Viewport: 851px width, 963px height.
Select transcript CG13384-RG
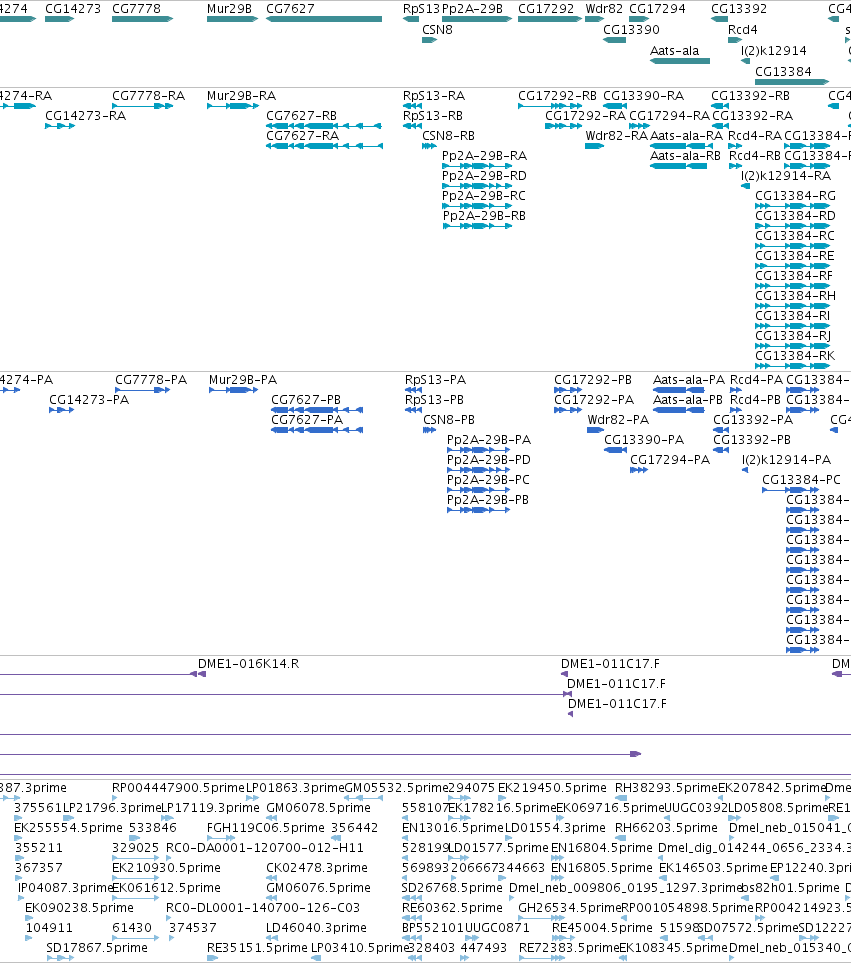(795, 195)
